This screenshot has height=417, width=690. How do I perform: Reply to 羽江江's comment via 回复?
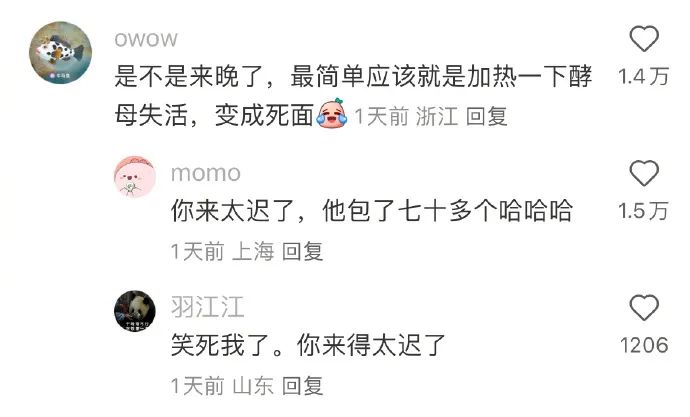tap(303, 386)
